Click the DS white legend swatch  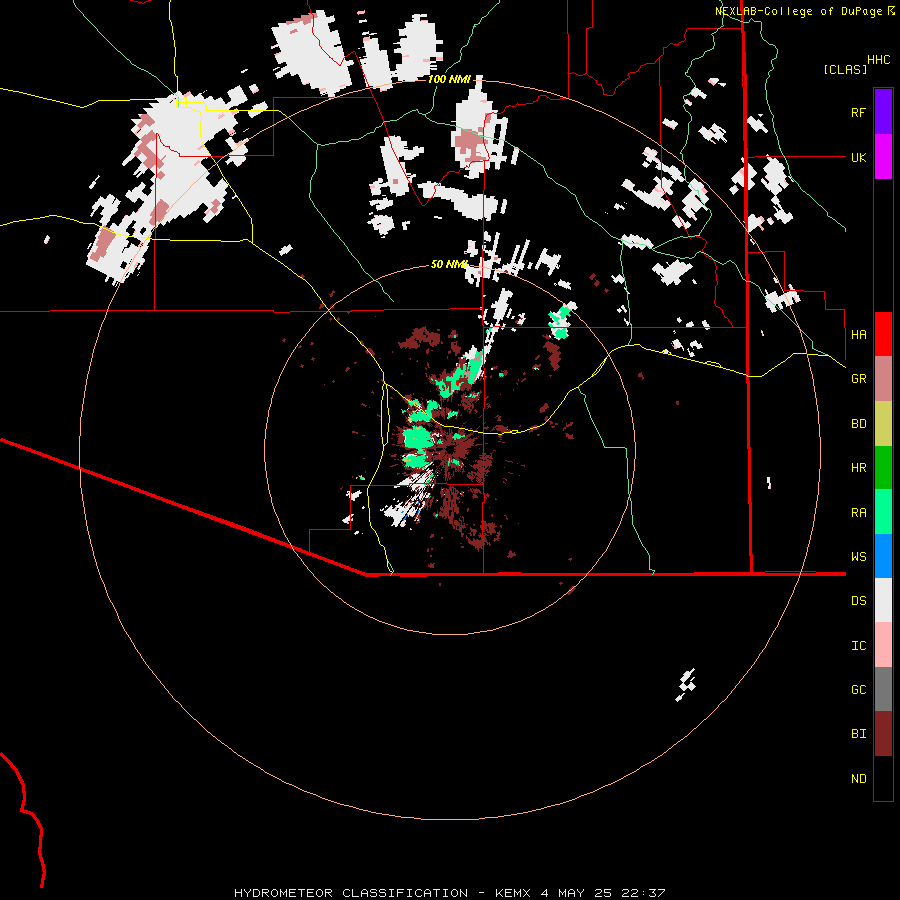pos(883,600)
